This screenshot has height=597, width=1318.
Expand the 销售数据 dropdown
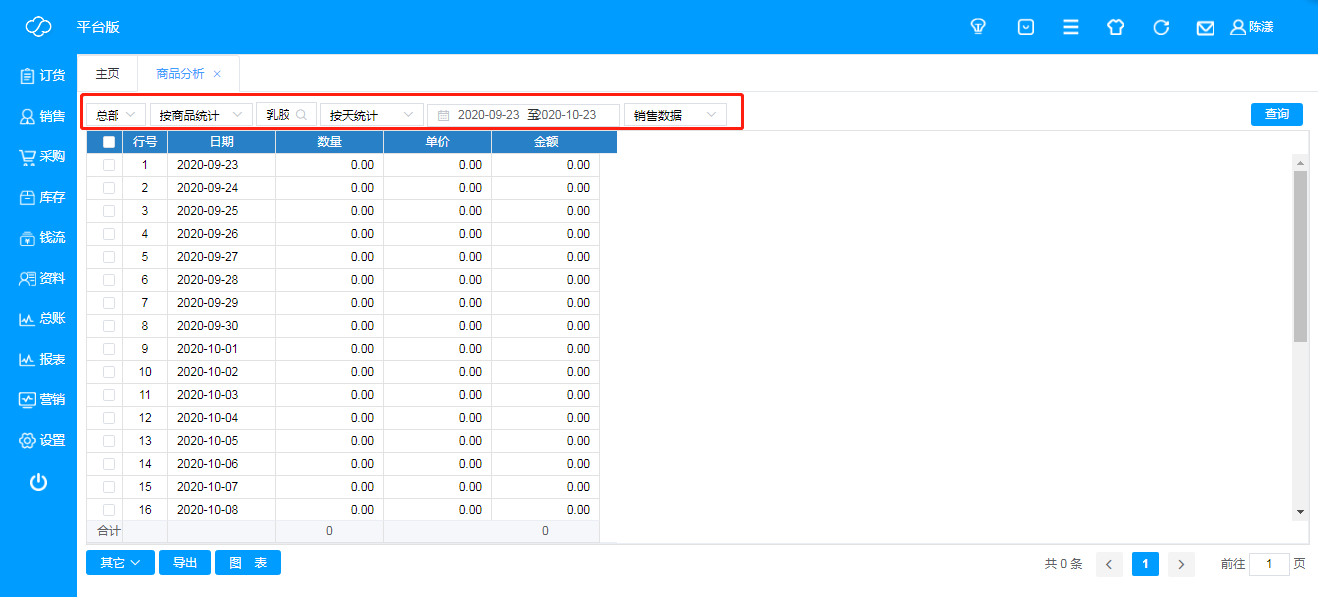(675, 115)
